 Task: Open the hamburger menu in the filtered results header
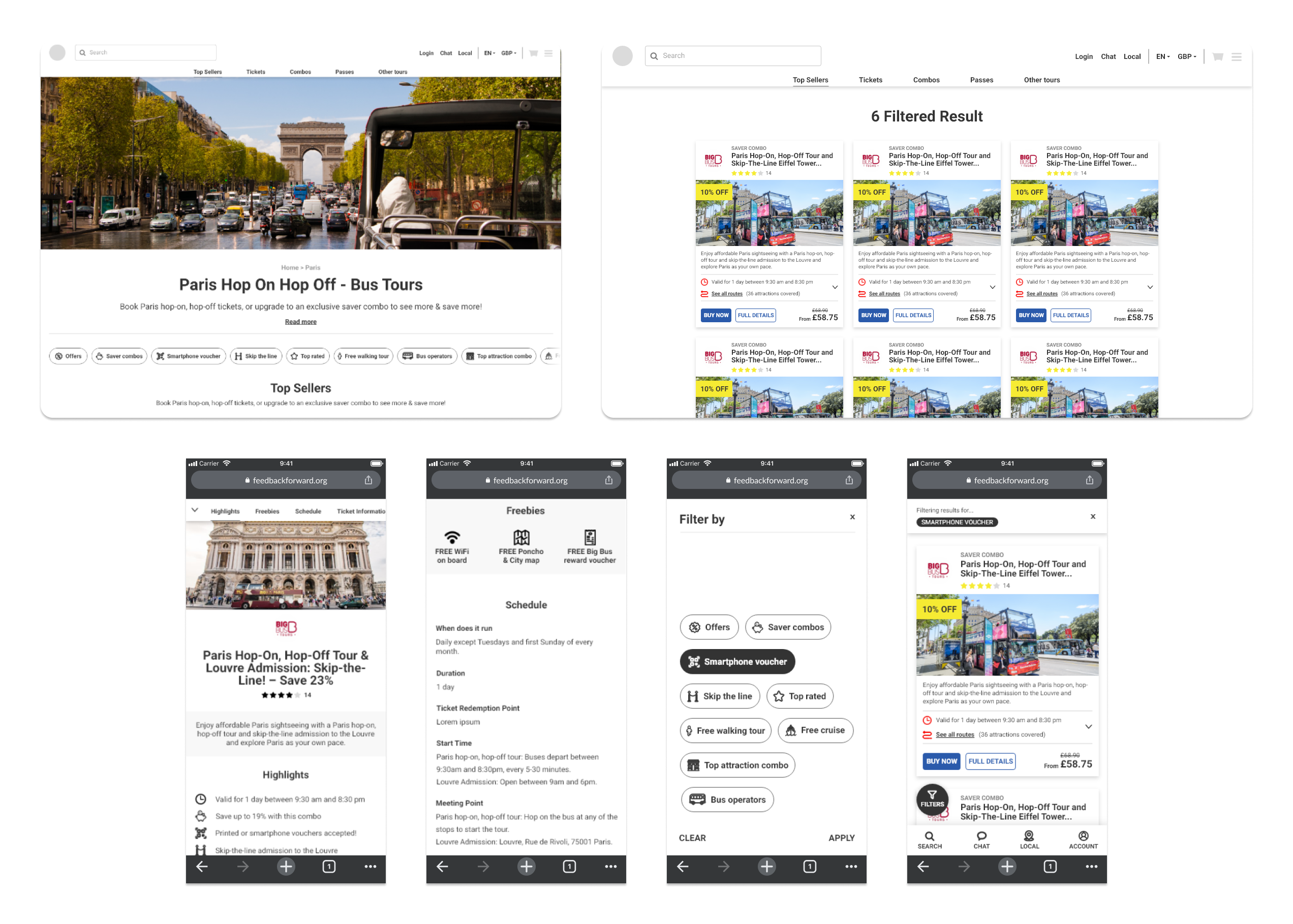[1236, 56]
